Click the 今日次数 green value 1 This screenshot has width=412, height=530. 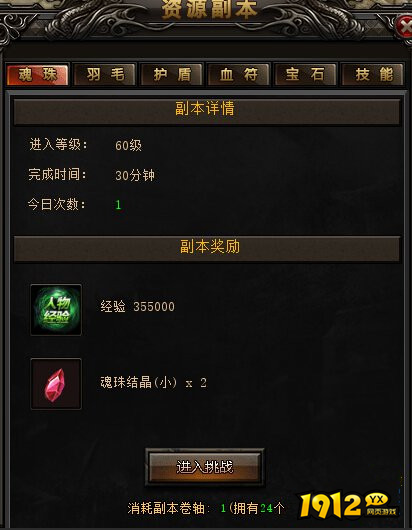(x=118, y=204)
